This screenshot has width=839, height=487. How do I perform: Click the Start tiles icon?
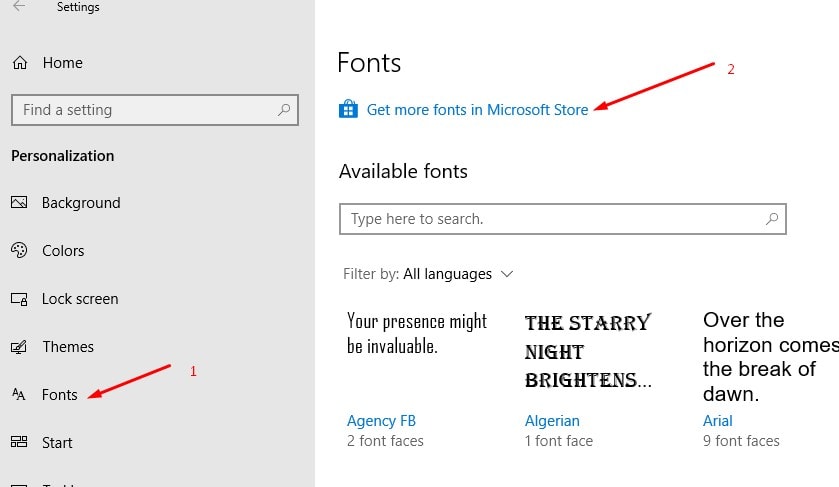[19, 442]
